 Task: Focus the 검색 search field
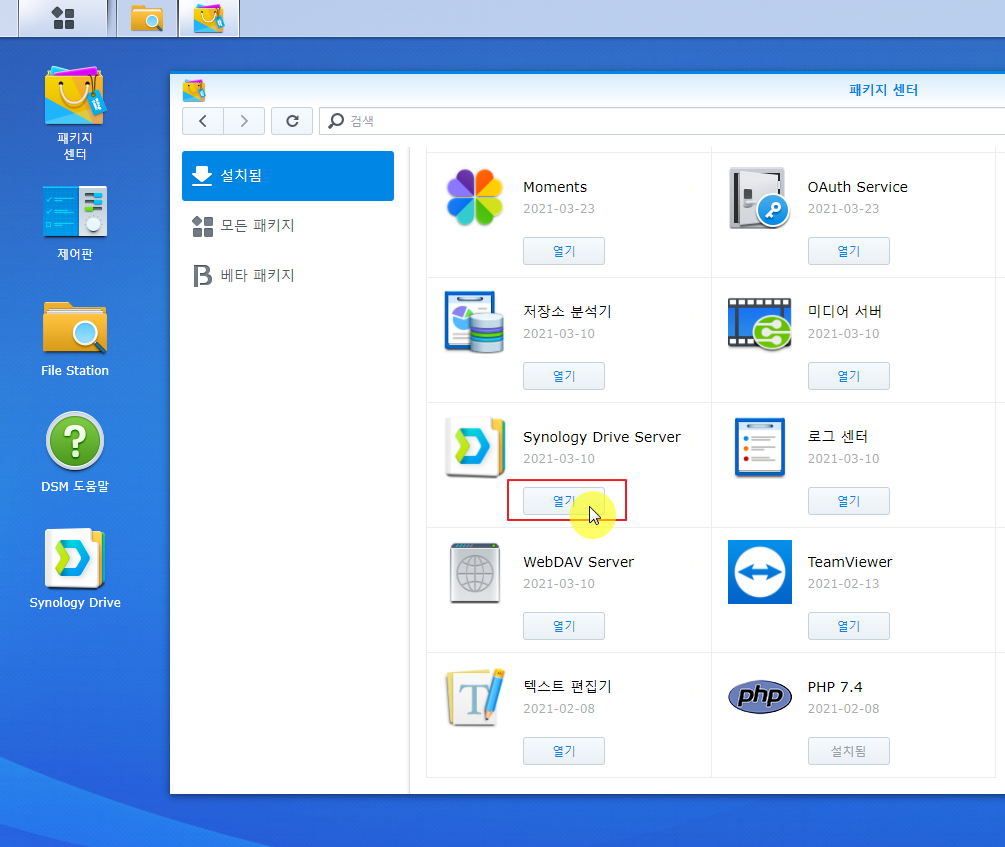pos(662,121)
